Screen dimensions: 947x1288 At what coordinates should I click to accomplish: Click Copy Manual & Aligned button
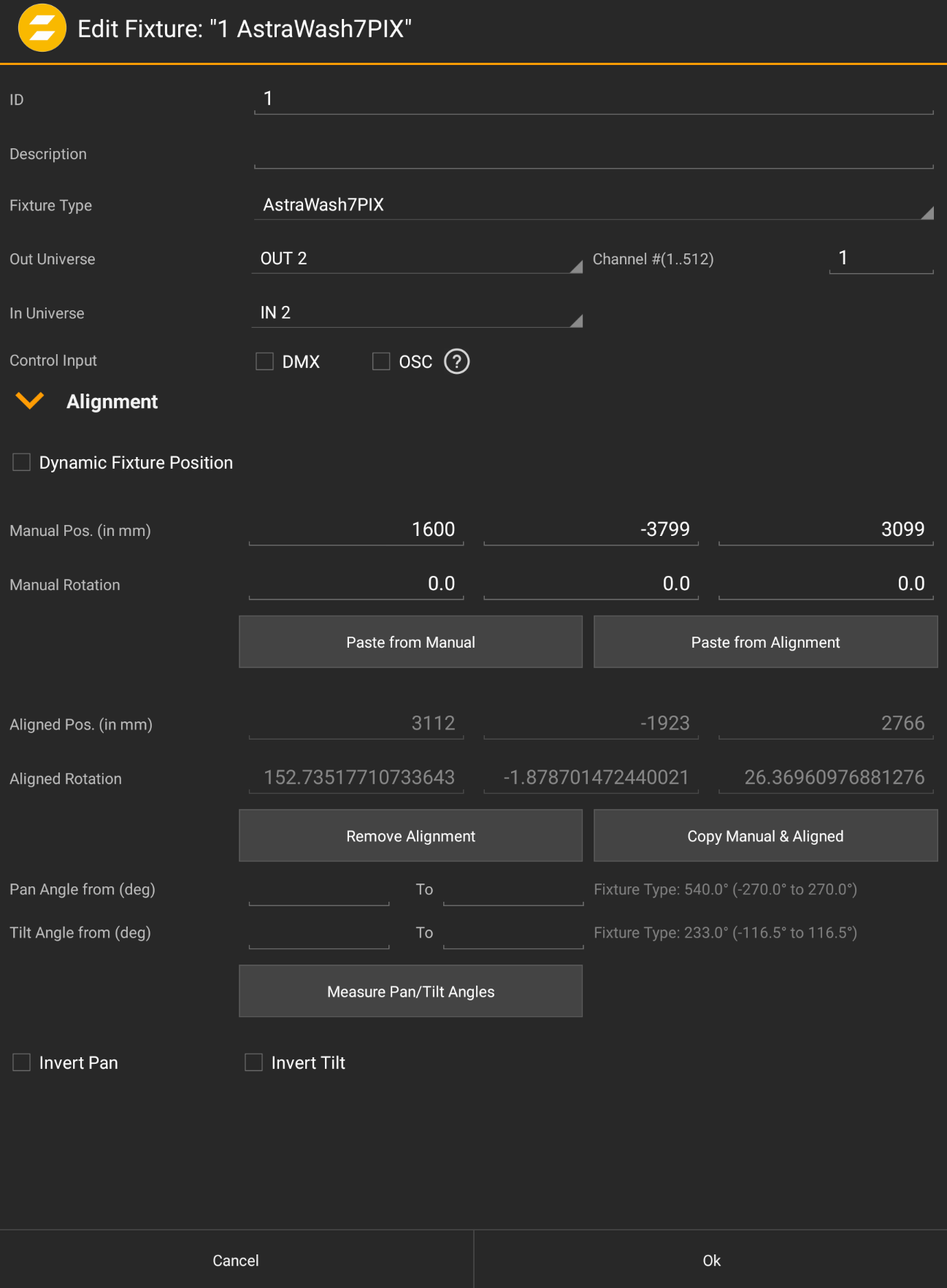[x=765, y=836]
